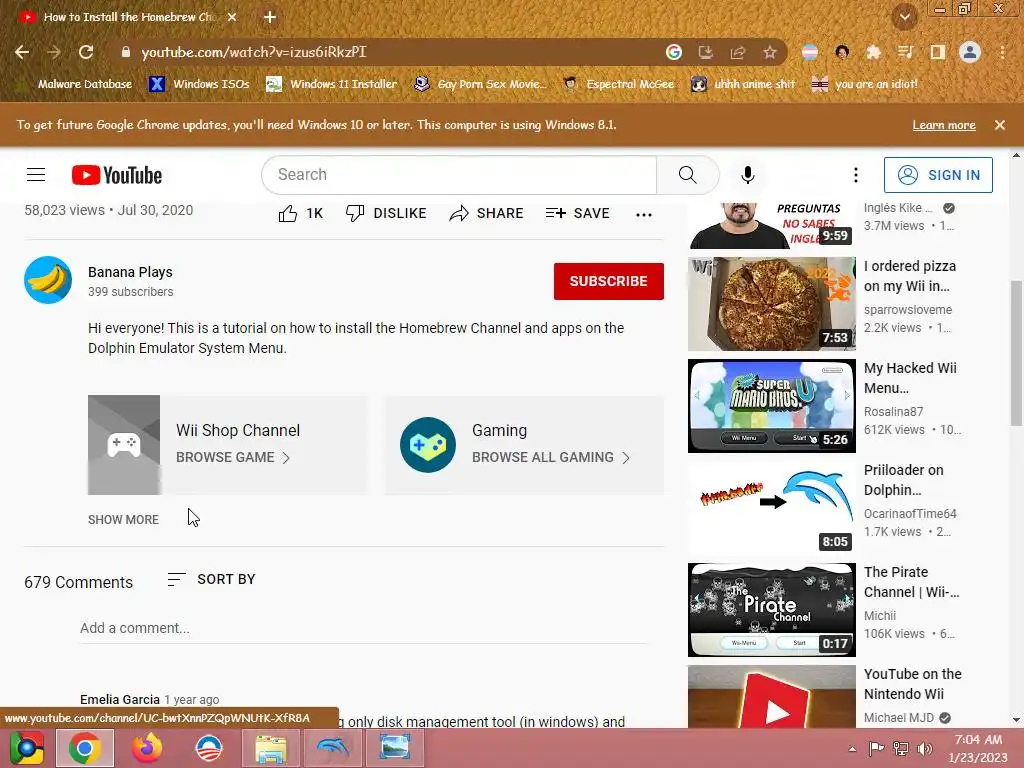Click the Windows Start button
Screen dimensions: 1024x768
(x=26, y=748)
